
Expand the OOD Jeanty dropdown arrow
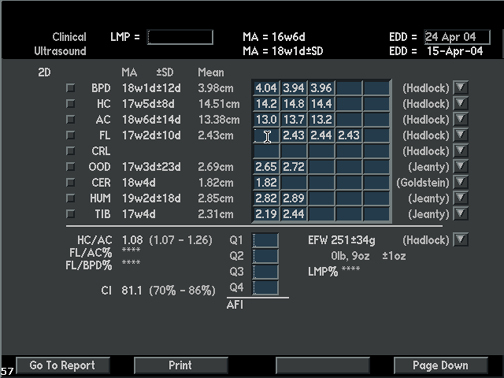[461, 166]
